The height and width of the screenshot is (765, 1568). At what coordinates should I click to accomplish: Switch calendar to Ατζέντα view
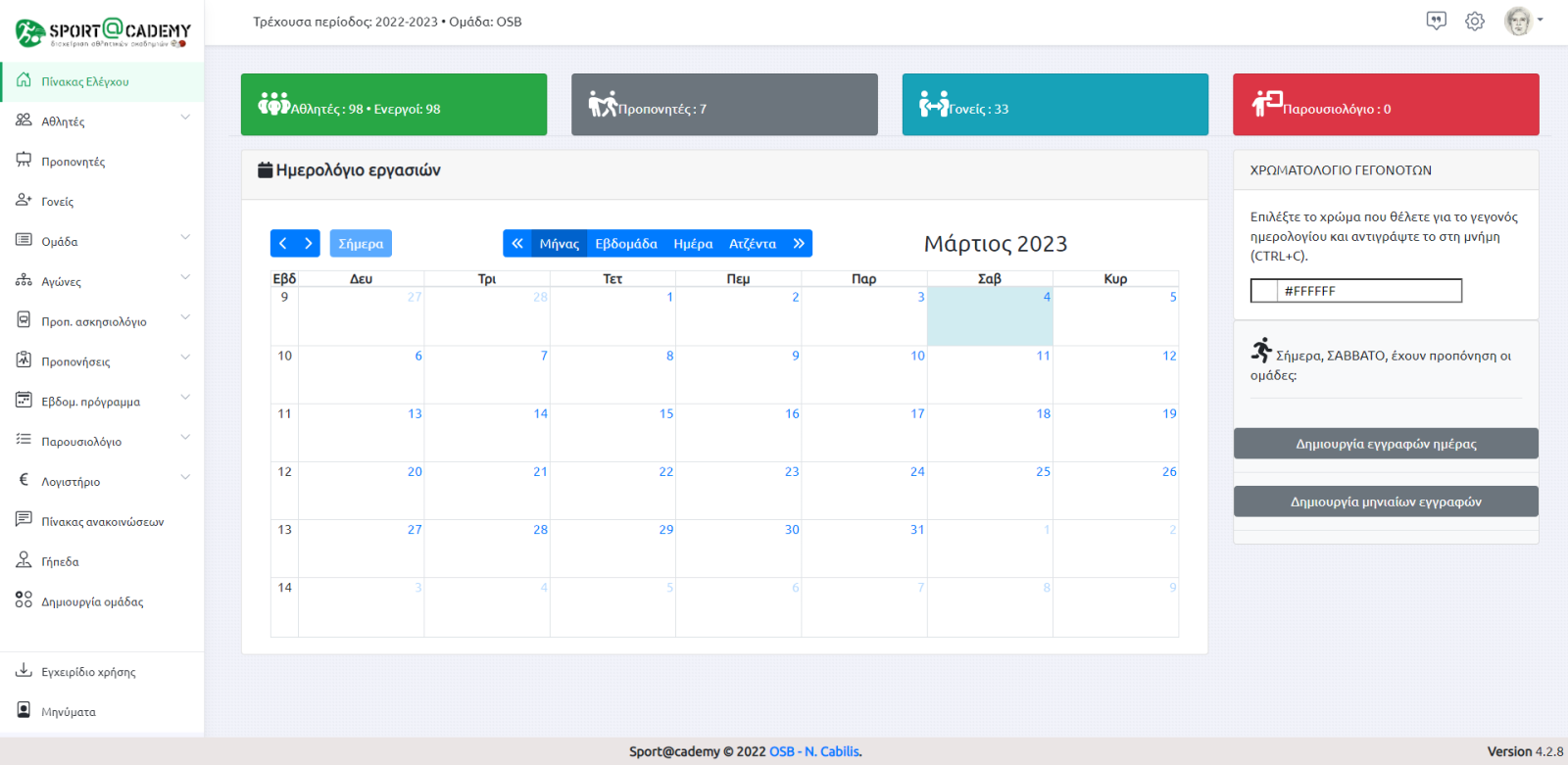(752, 244)
